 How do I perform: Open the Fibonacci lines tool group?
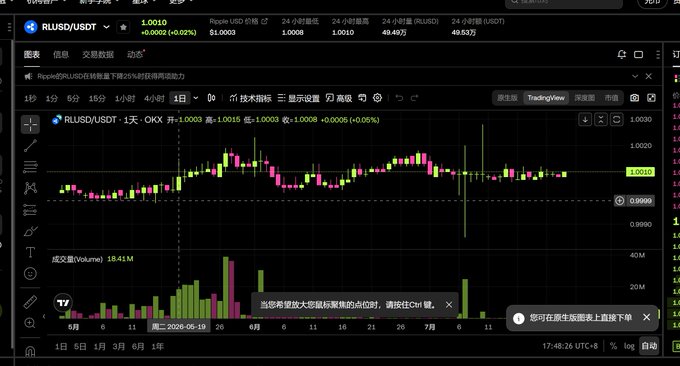click(x=30, y=167)
